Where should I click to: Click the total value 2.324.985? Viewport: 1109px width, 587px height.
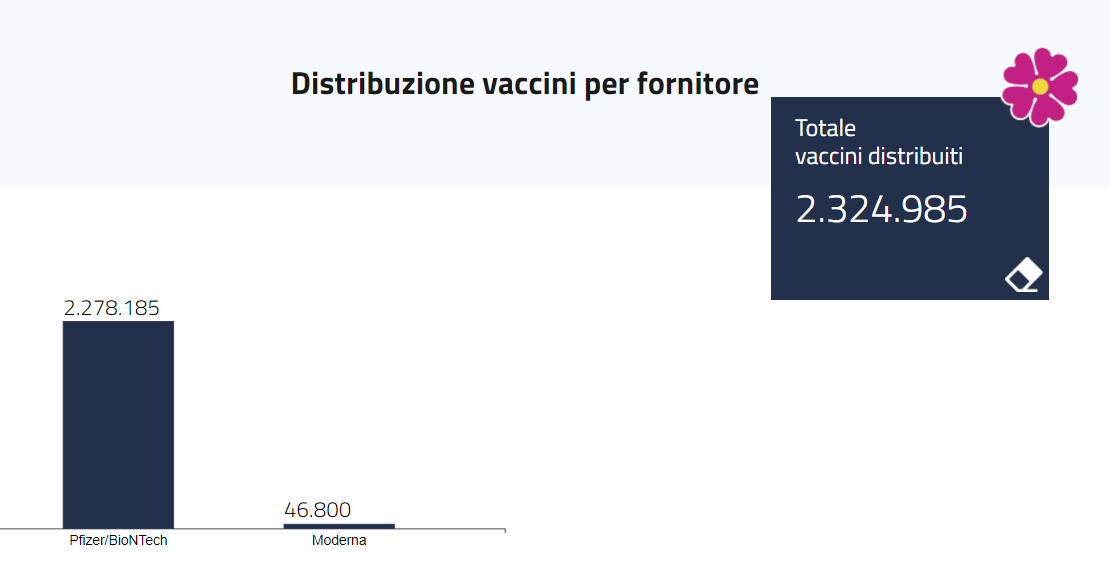coord(881,209)
